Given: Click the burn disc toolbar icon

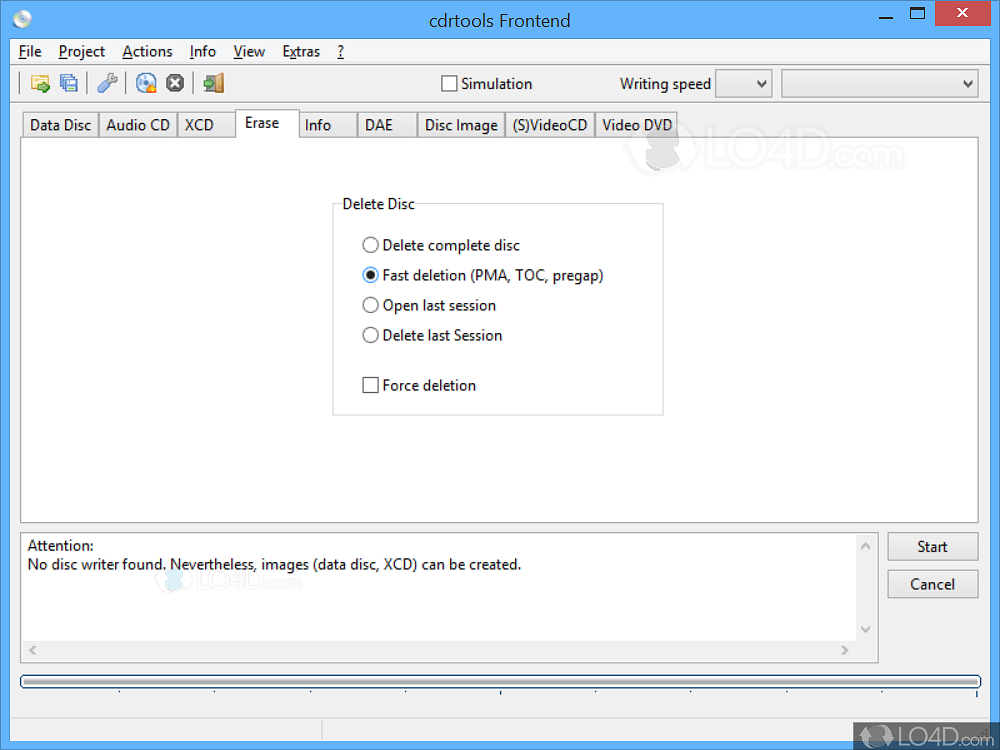Looking at the screenshot, I should 146,84.
